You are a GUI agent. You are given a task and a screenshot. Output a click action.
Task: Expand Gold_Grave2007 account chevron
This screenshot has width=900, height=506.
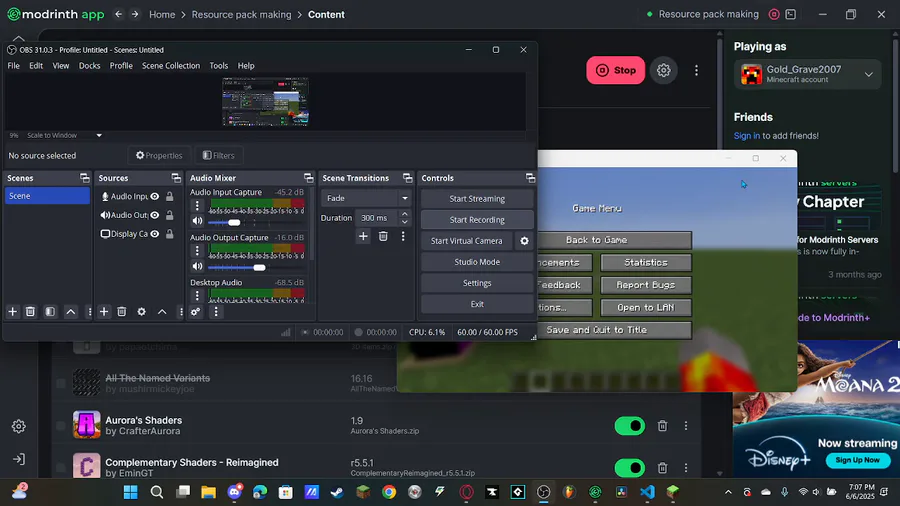[868, 75]
